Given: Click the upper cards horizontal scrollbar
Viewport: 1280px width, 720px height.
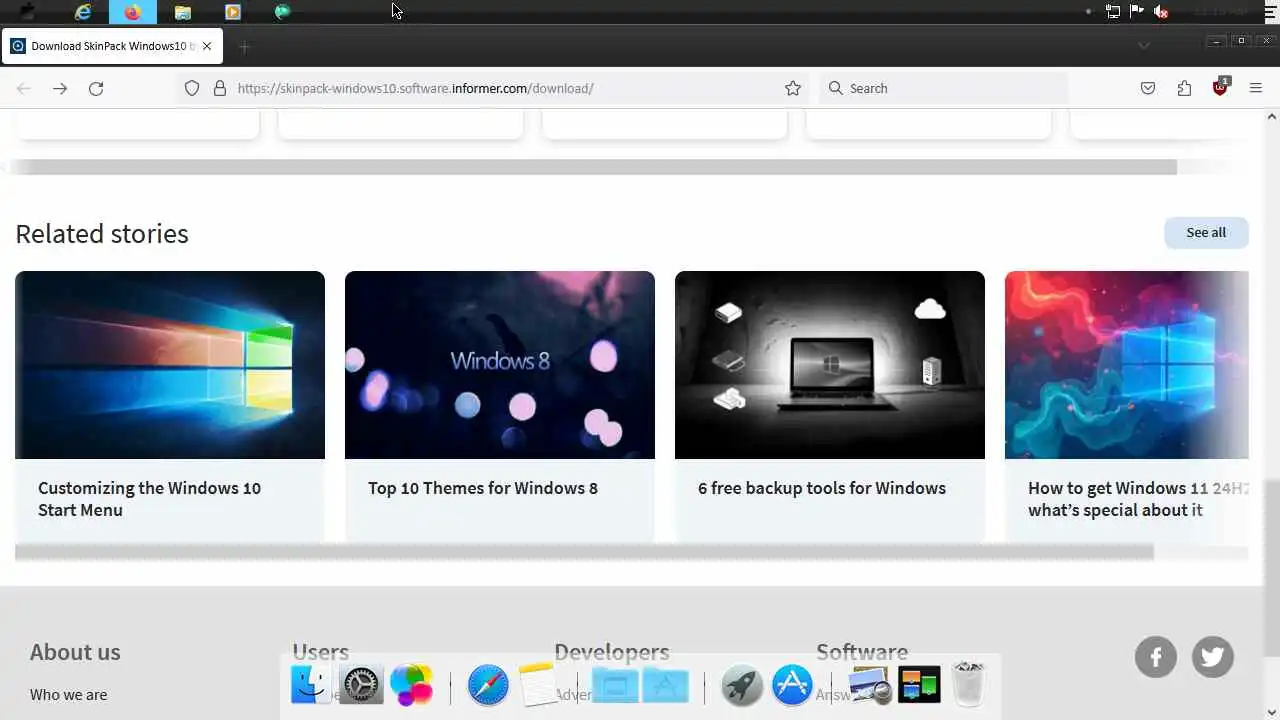Looking at the screenshot, I should coord(592,167).
